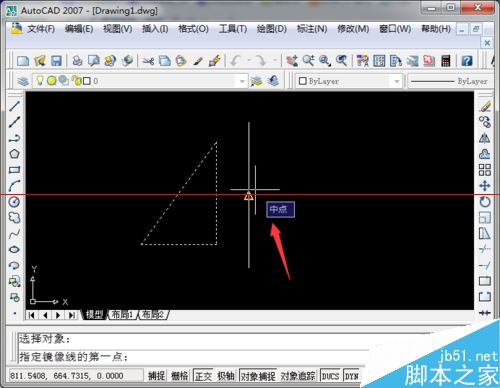Viewport: 500px width, 388px height.
Task: Select the Polyline tool
Action: click(14, 138)
